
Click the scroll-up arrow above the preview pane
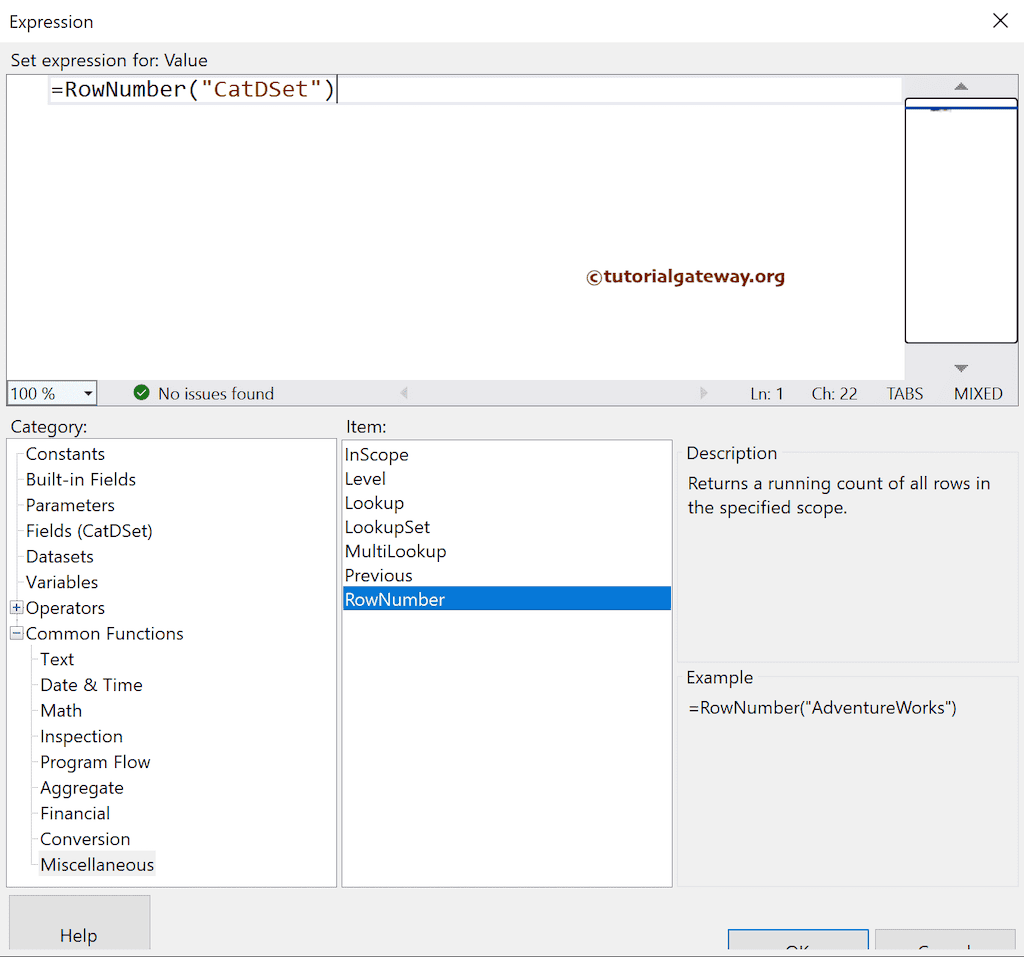point(960,87)
